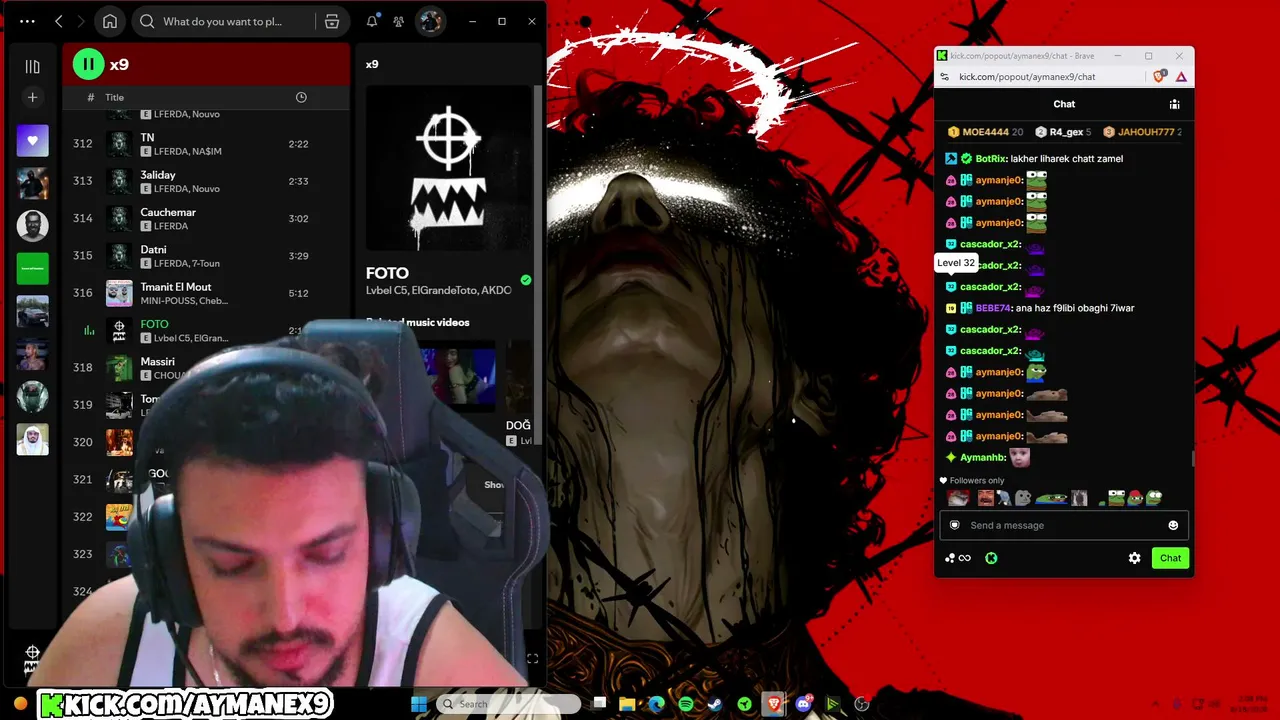1280x720 pixels.
Task: Open Discord from taskbar
Action: (x=804, y=704)
